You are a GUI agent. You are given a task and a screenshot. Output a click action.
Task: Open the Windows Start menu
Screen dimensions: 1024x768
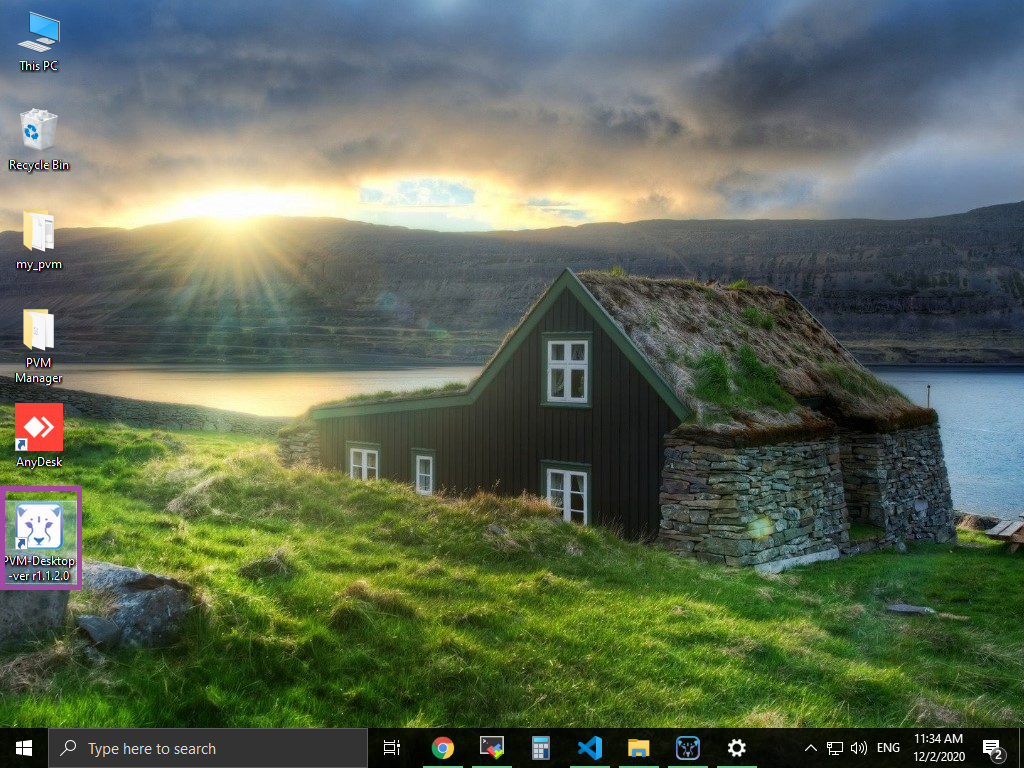tap(24, 748)
